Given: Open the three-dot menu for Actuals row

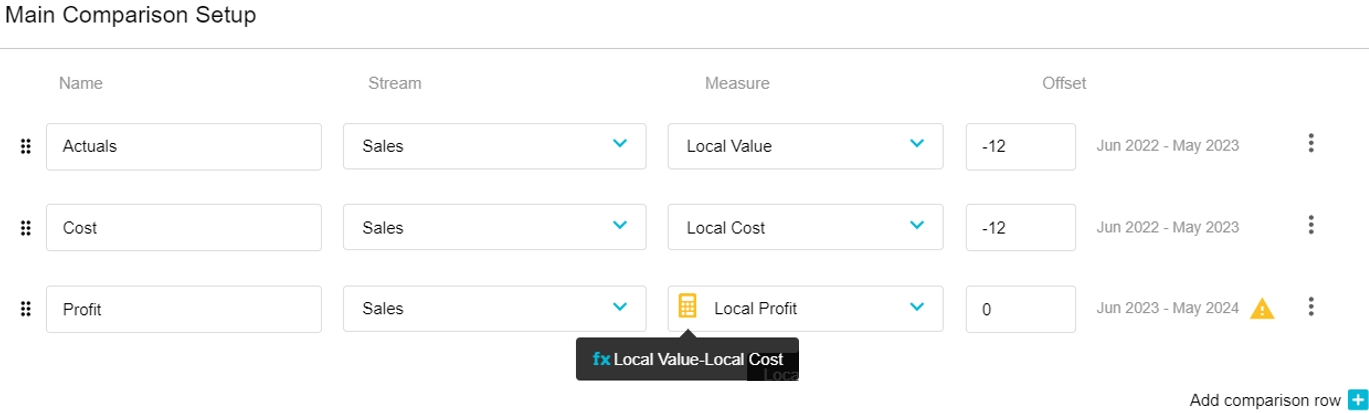Looking at the screenshot, I should pos(1310,144).
